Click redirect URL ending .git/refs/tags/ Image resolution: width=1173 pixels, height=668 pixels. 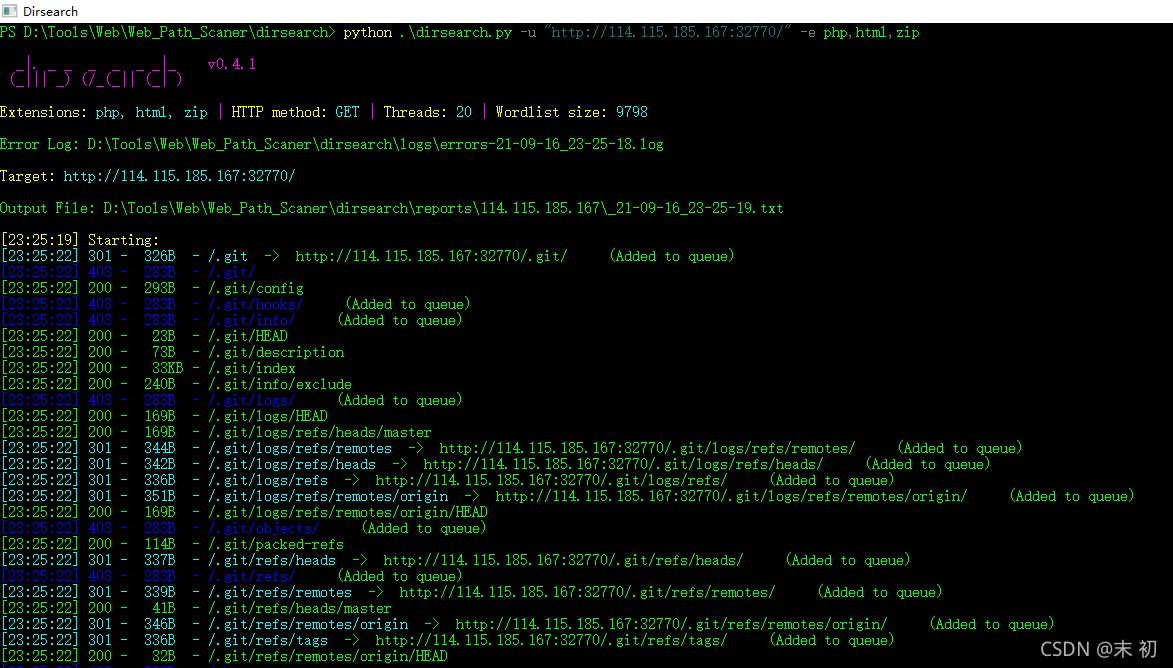[551, 640]
